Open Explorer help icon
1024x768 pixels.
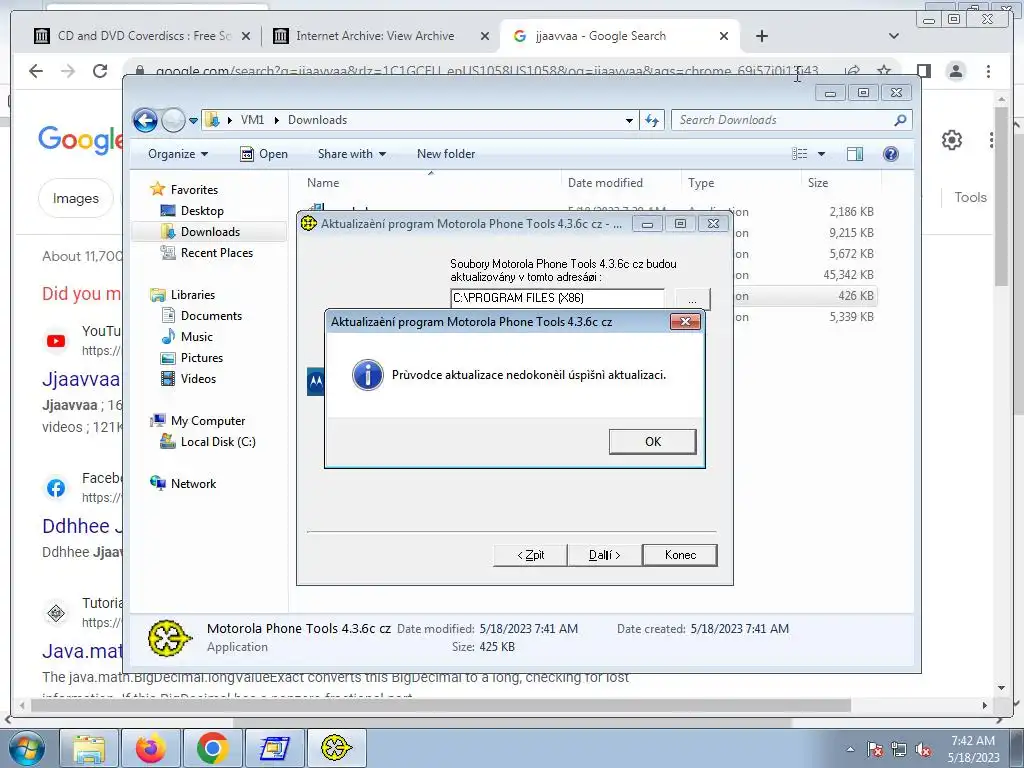pos(891,154)
